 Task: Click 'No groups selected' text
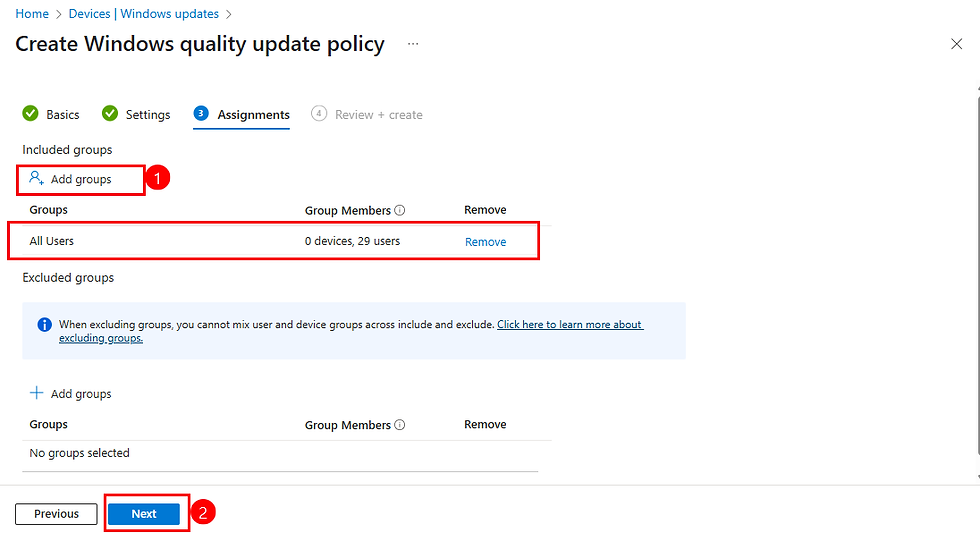pos(79,453)
